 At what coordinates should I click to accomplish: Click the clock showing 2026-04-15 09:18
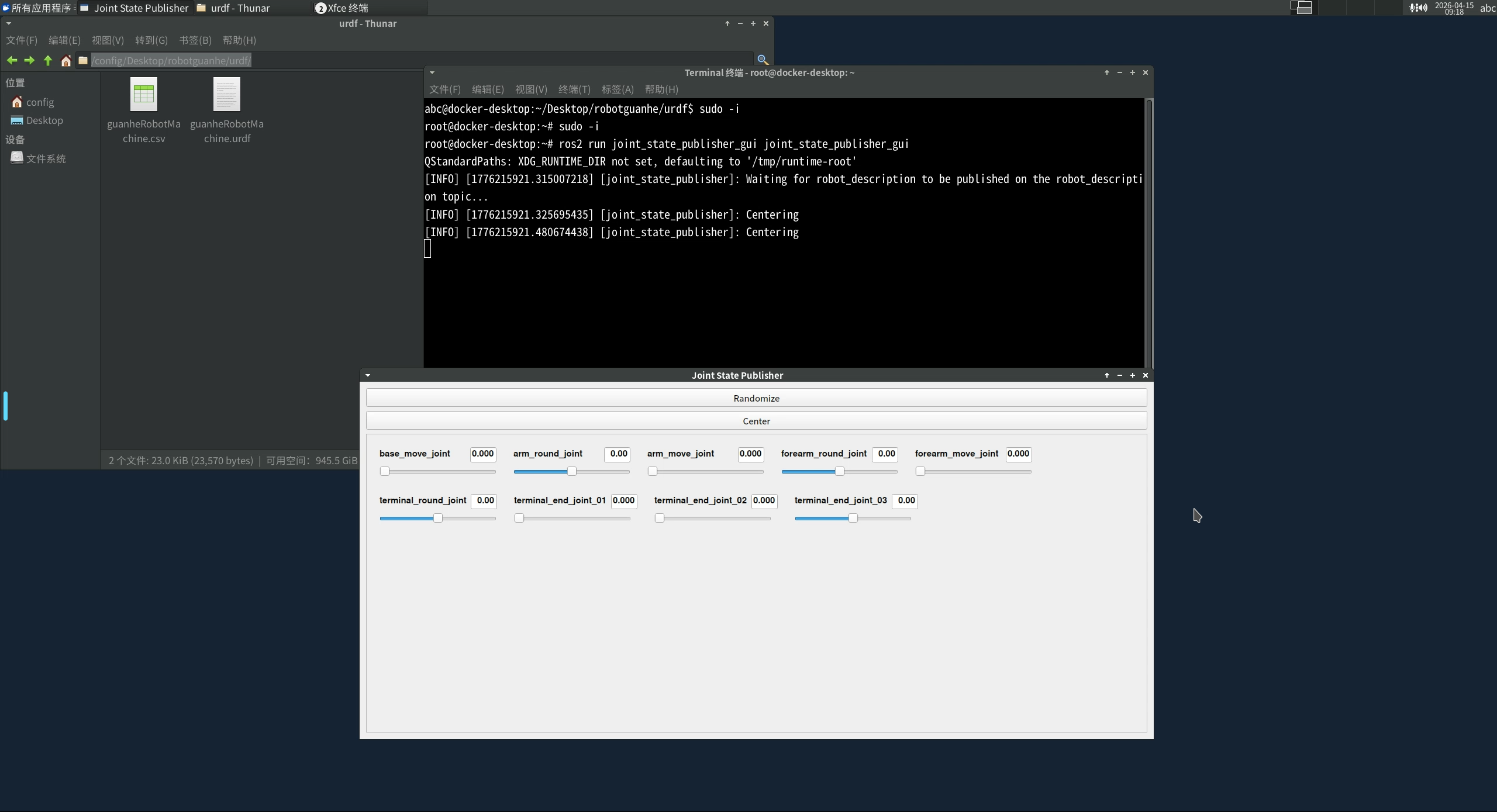1454,8
